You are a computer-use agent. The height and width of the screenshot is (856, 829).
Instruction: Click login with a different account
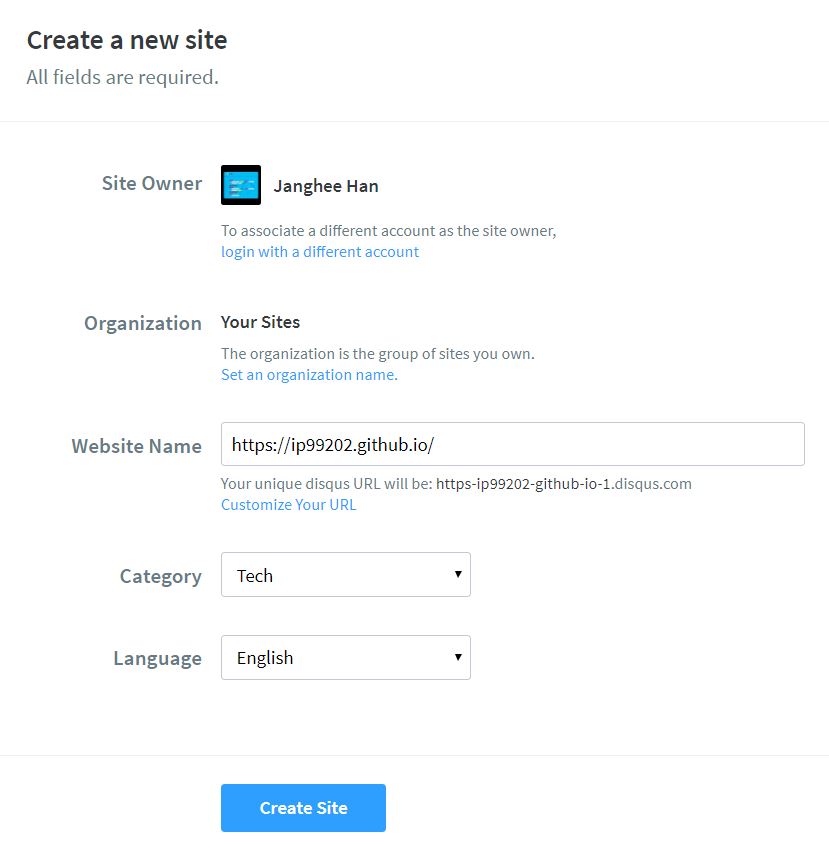pos(319,251)
